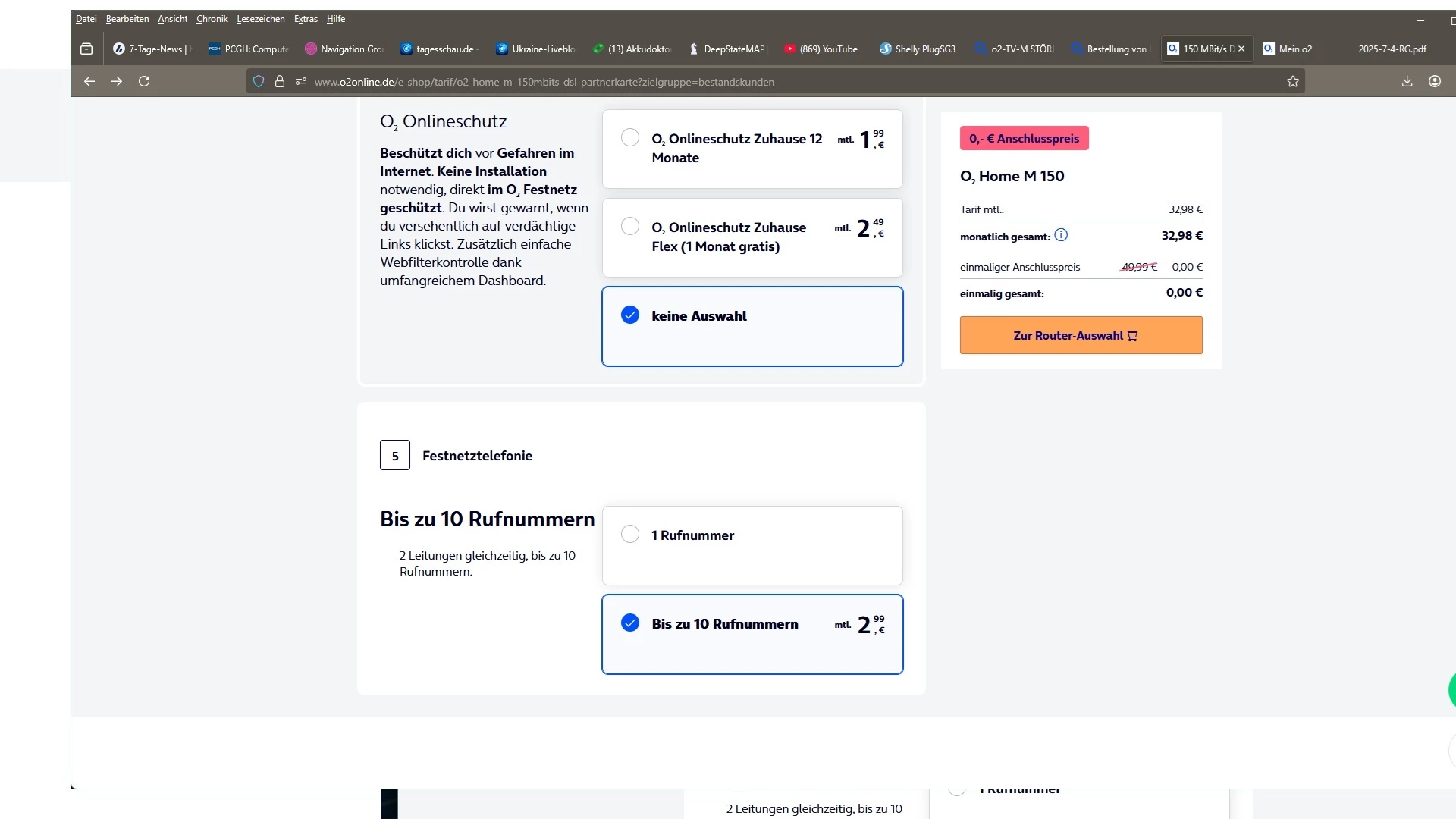This screenshot has height=819, width=1456.
Task: Click the forward navigation arrow
Action: point(117,81)
